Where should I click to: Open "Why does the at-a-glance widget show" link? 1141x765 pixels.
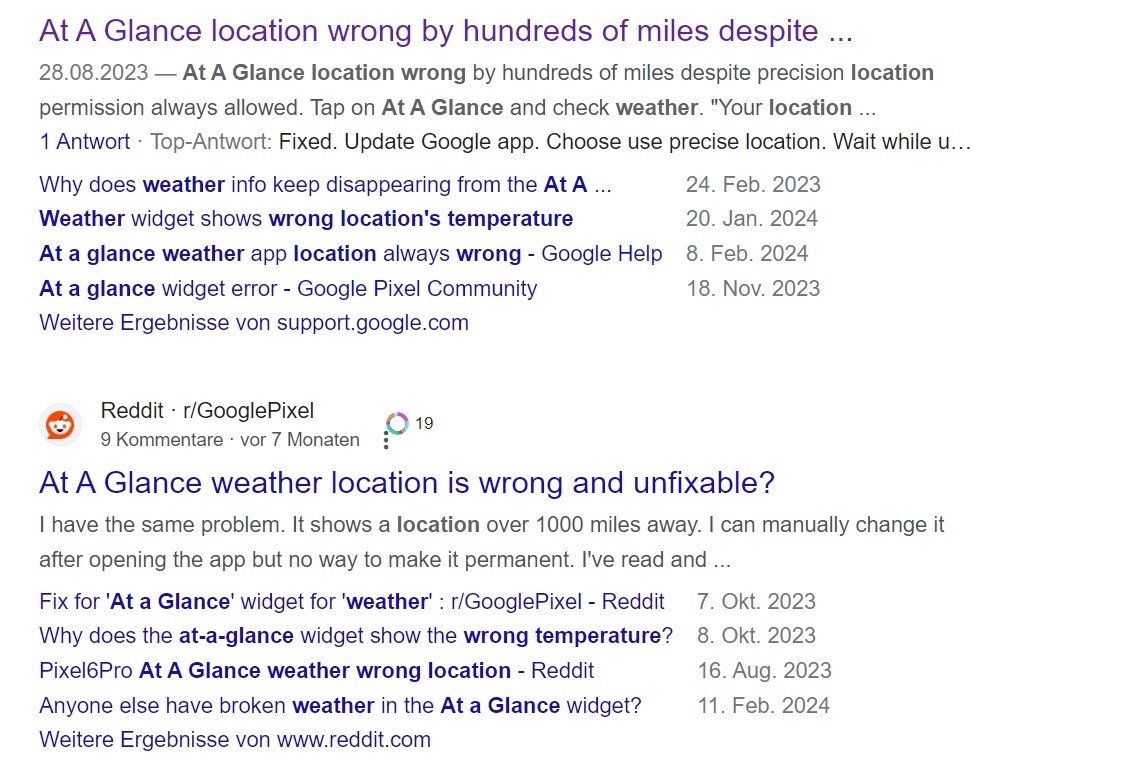pos(355,636)
